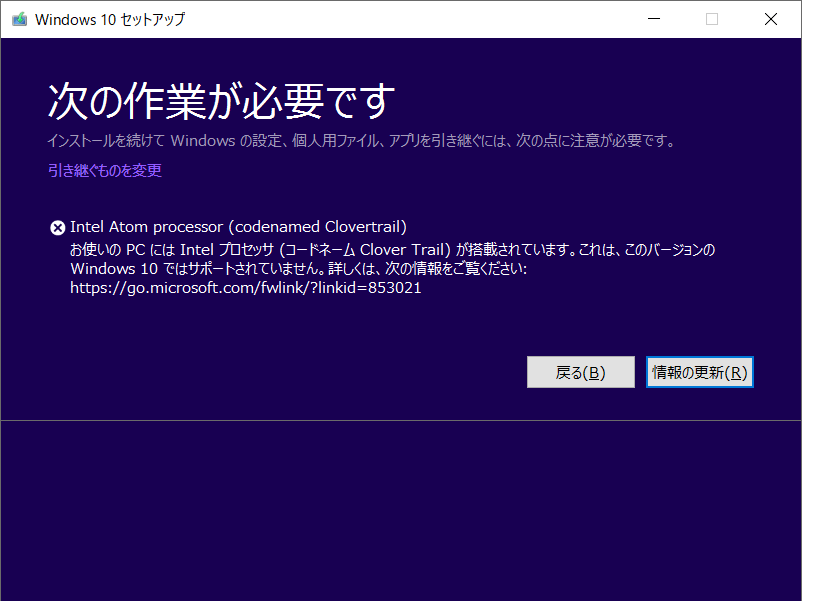Close the Windows 10 セットアップ window

pos(771,19)
